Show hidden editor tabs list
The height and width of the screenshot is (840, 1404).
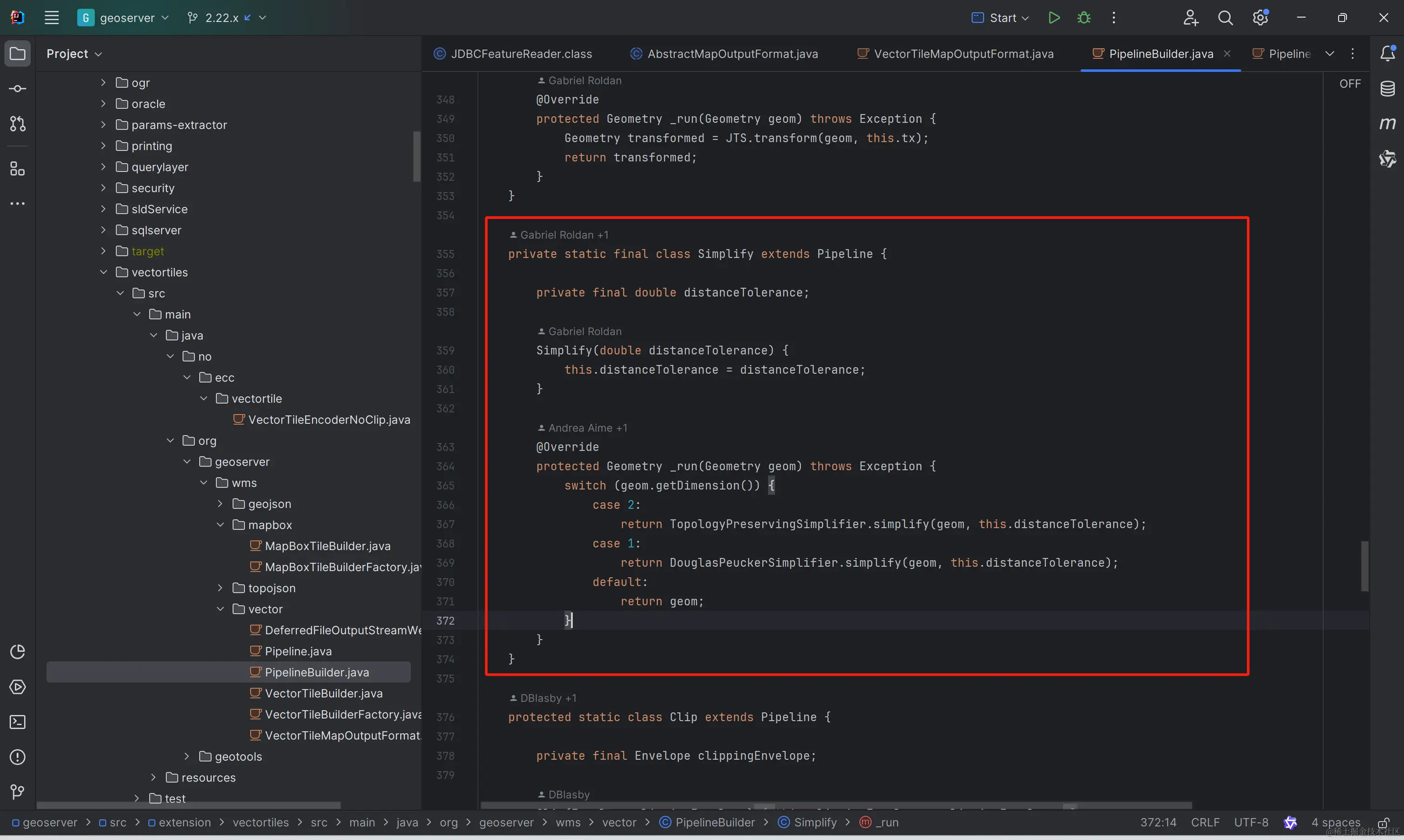1330,54
